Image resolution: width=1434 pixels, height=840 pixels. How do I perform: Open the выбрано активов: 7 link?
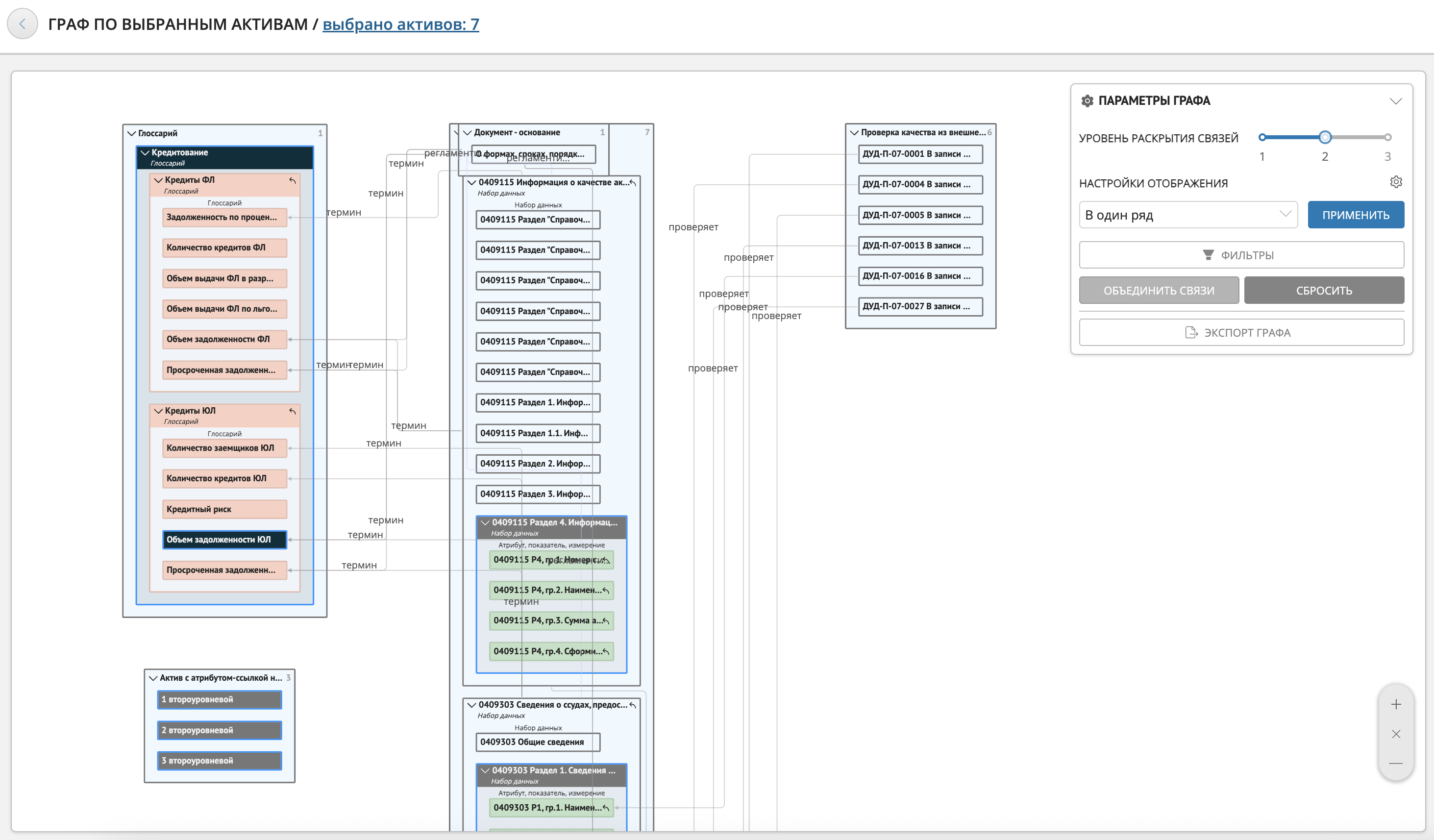pyautogui.click(x=400, y=25)
